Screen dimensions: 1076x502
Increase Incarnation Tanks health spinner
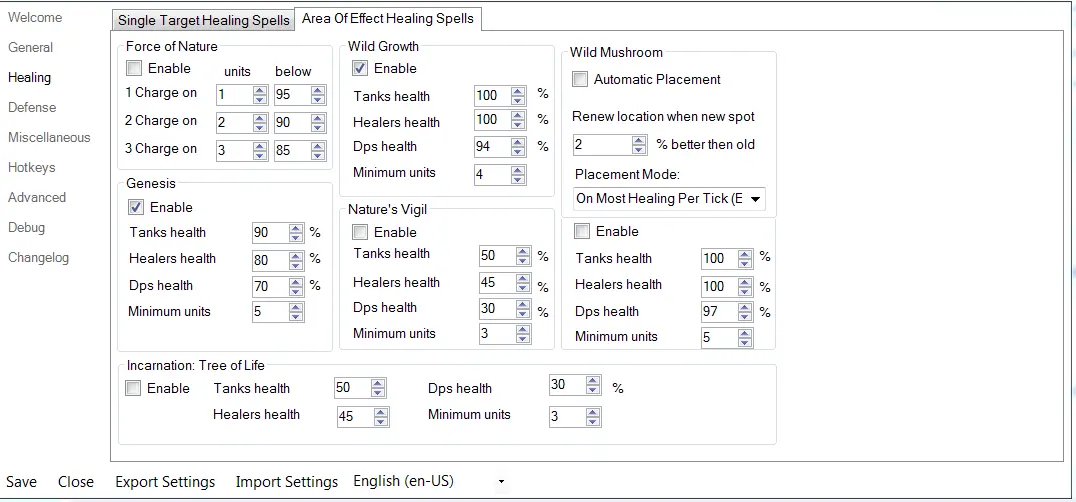[x=377, y=383]
